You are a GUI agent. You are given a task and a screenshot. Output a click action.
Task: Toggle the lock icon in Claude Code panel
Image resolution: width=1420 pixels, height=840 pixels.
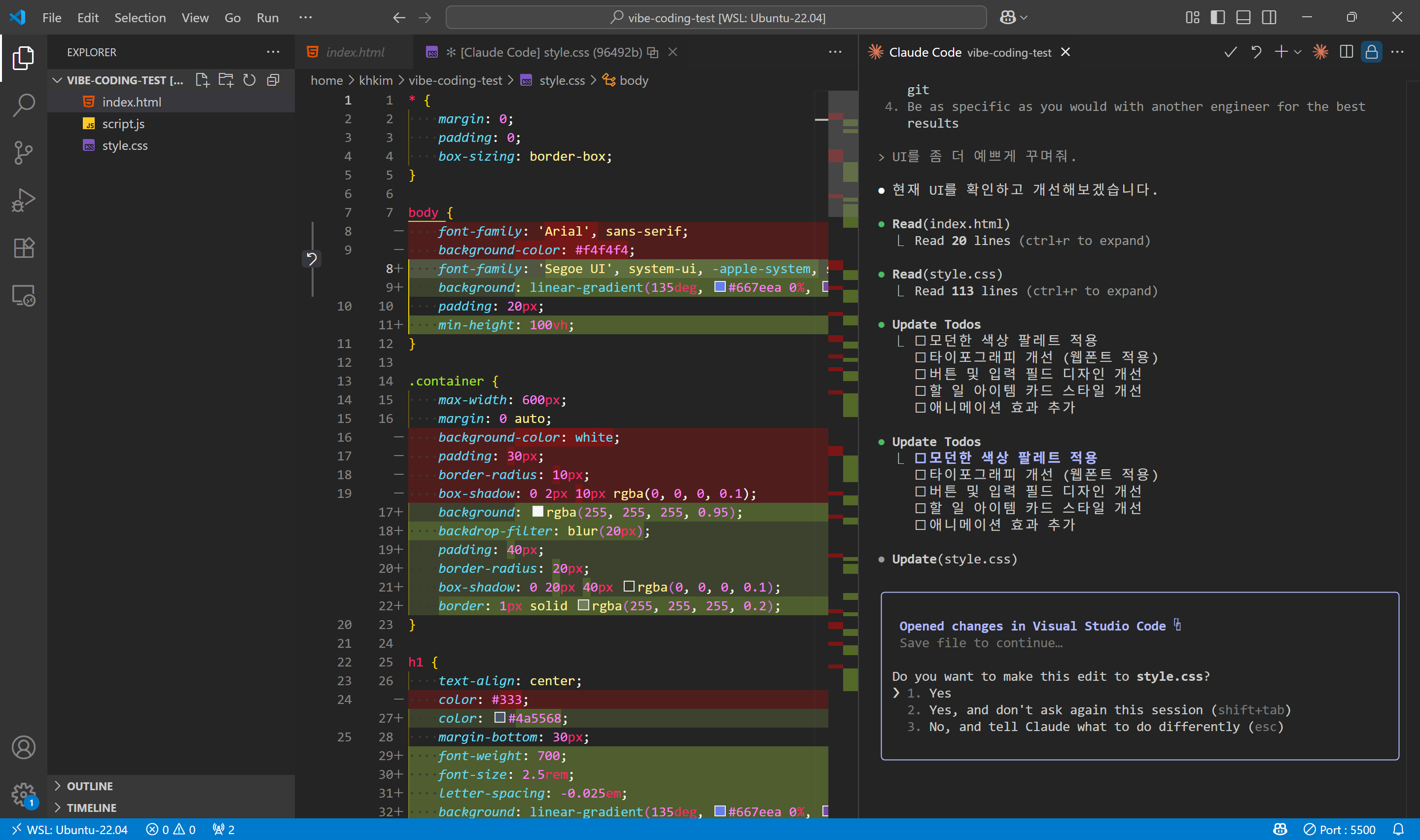[1371, 52]
